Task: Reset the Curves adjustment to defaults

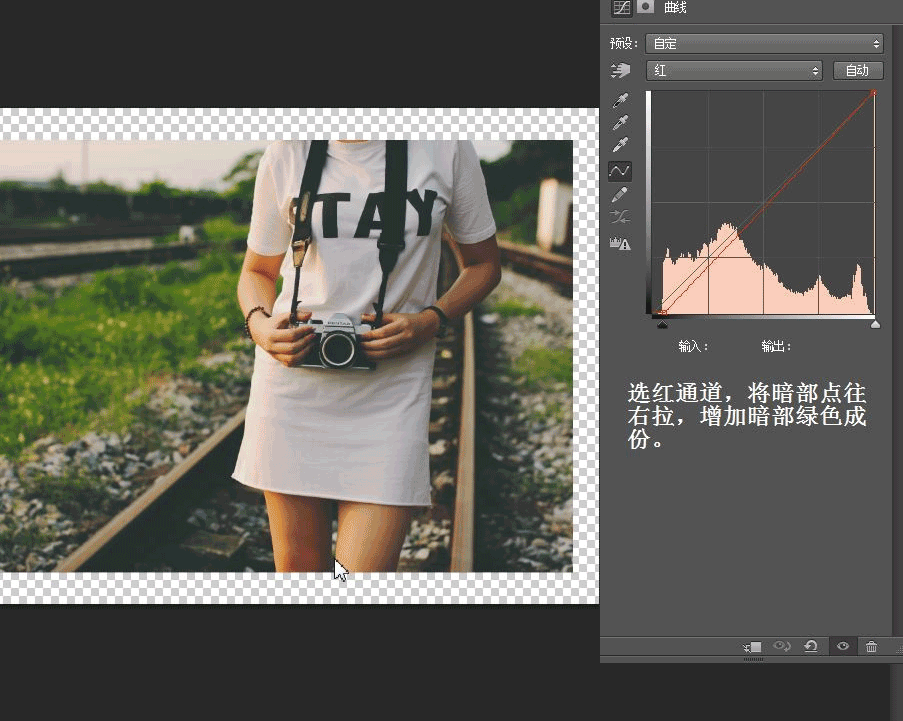Action: [812, 646]
